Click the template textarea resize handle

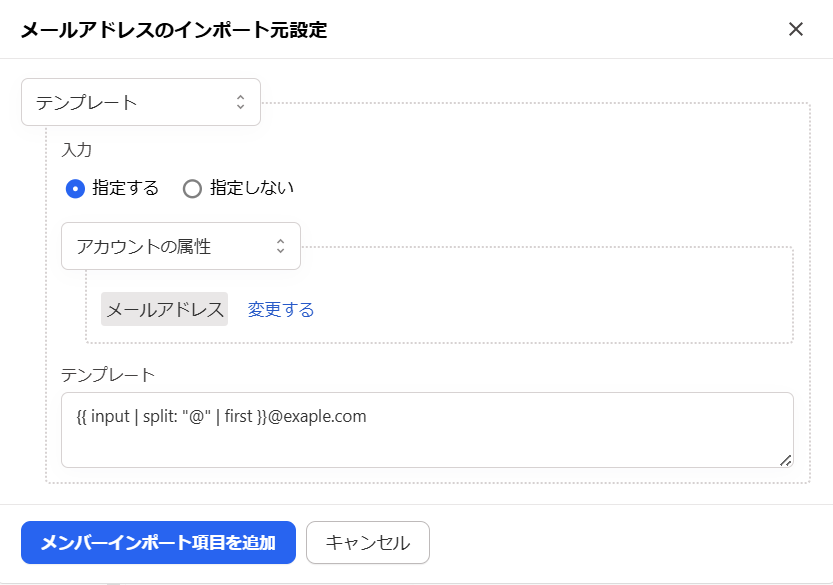click(786, 460)
